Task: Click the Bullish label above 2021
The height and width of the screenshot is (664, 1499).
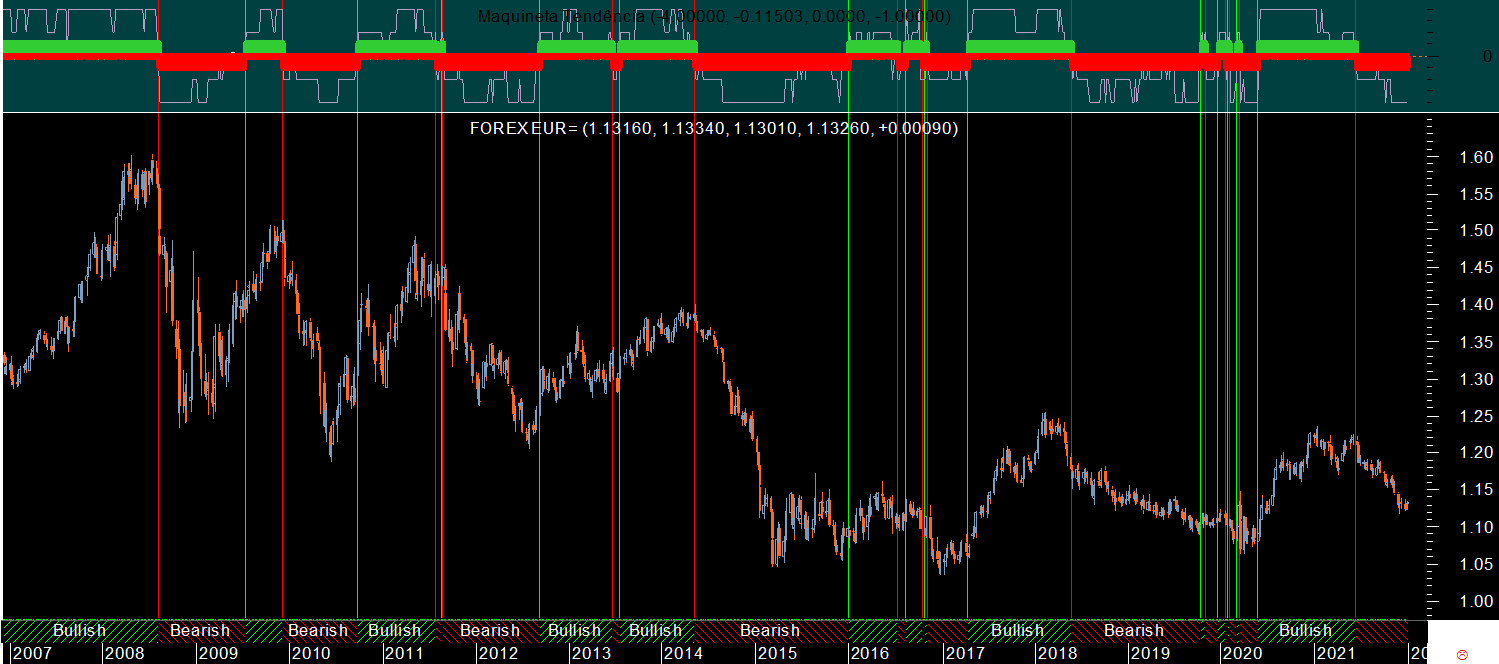Action: coord(1305,631)
